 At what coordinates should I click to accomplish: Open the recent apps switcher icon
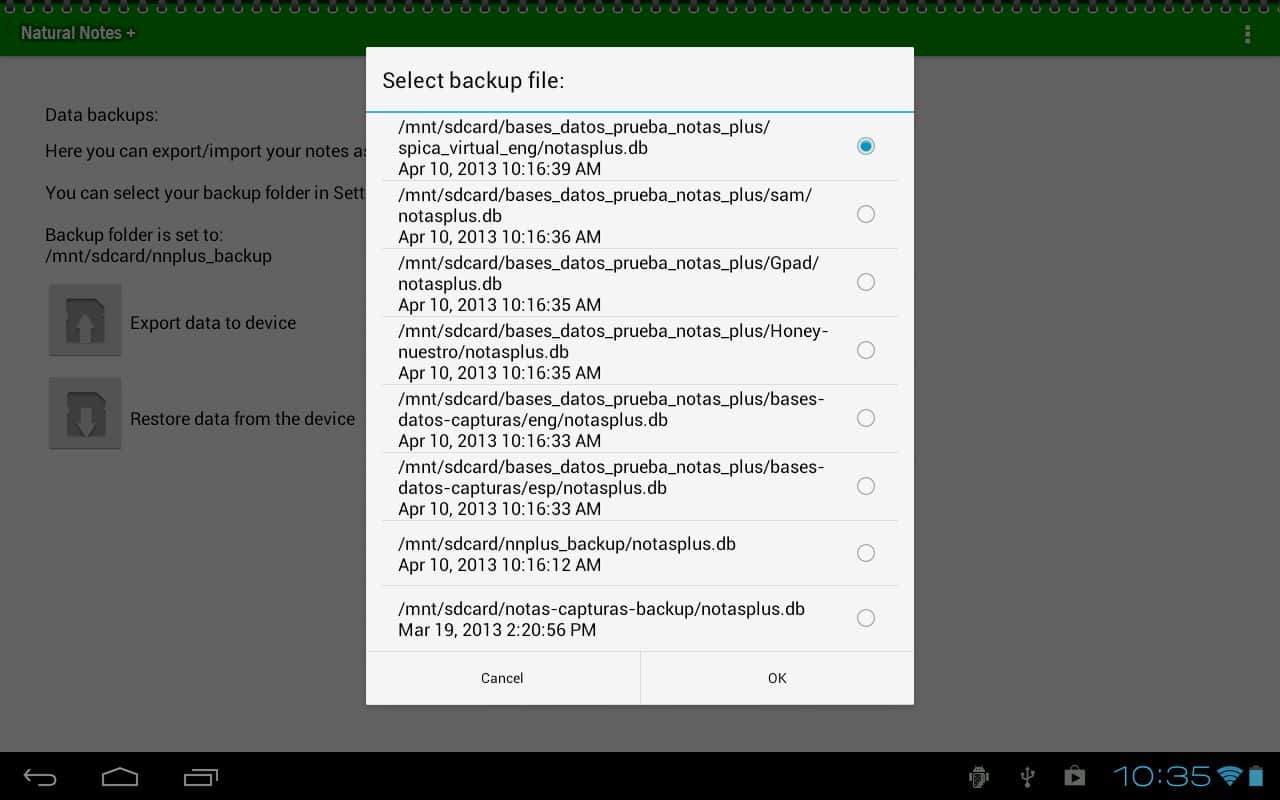(201, 777)
